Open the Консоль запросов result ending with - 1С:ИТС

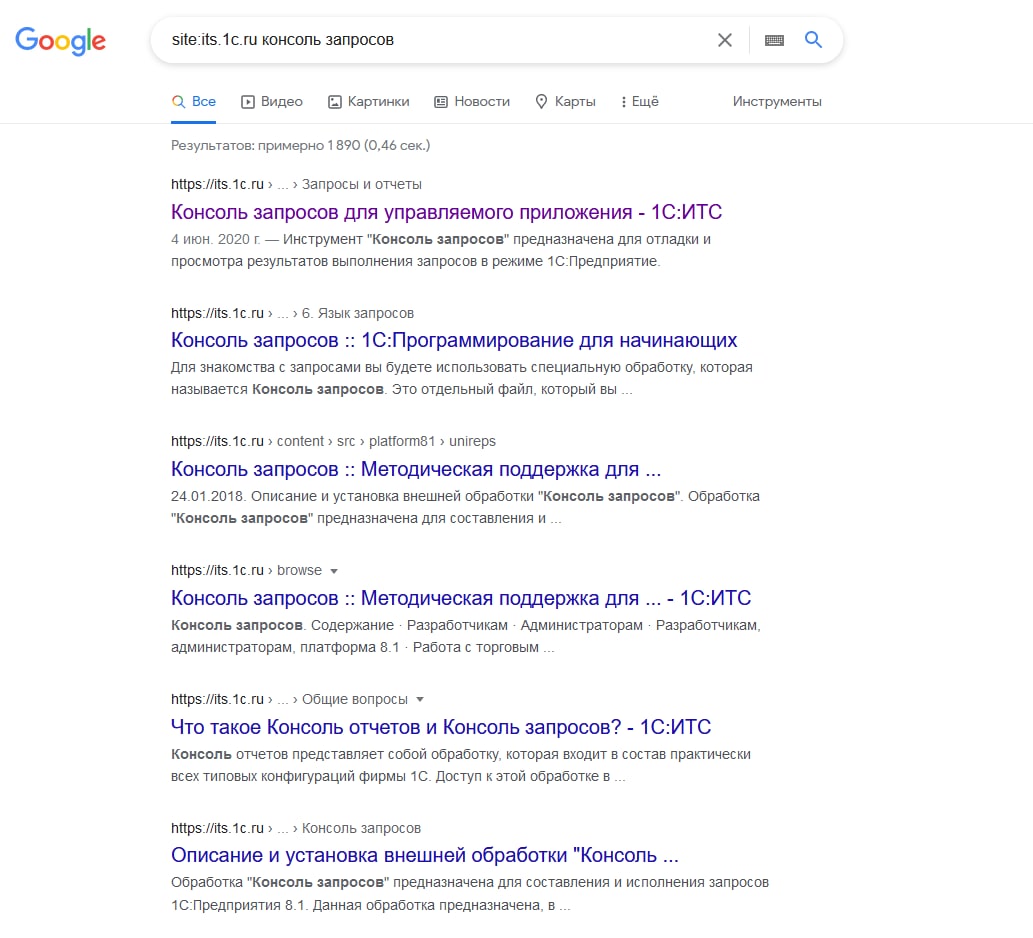[x=461, y=598]
